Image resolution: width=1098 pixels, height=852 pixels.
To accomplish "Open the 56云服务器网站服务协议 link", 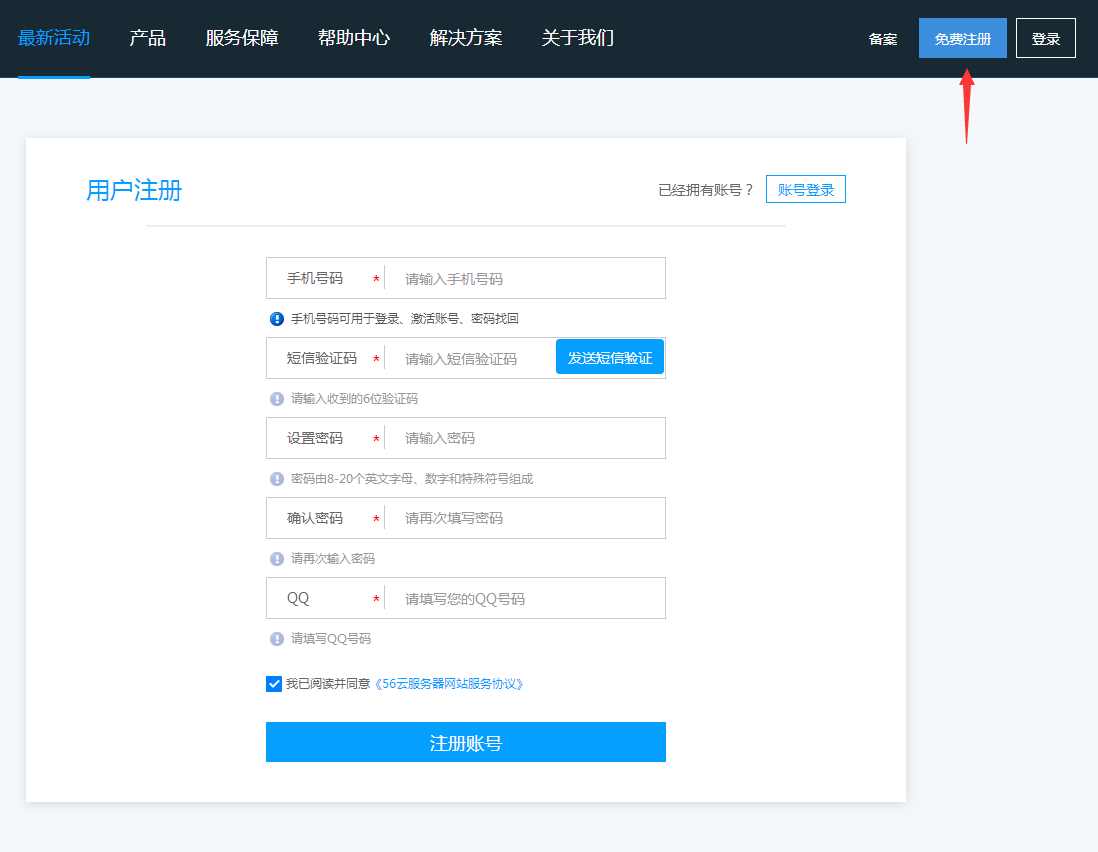I will (449, 685).
